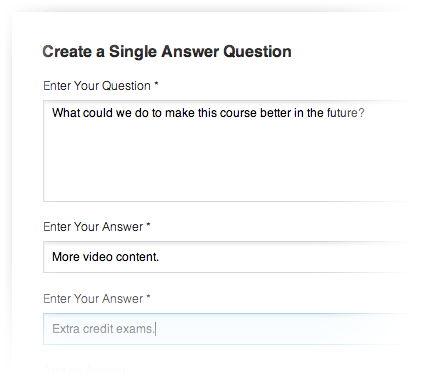Viewport: 421px width, 374px height.
Task: Focus the 'More video content.' answer field
Action: (227, 257)
